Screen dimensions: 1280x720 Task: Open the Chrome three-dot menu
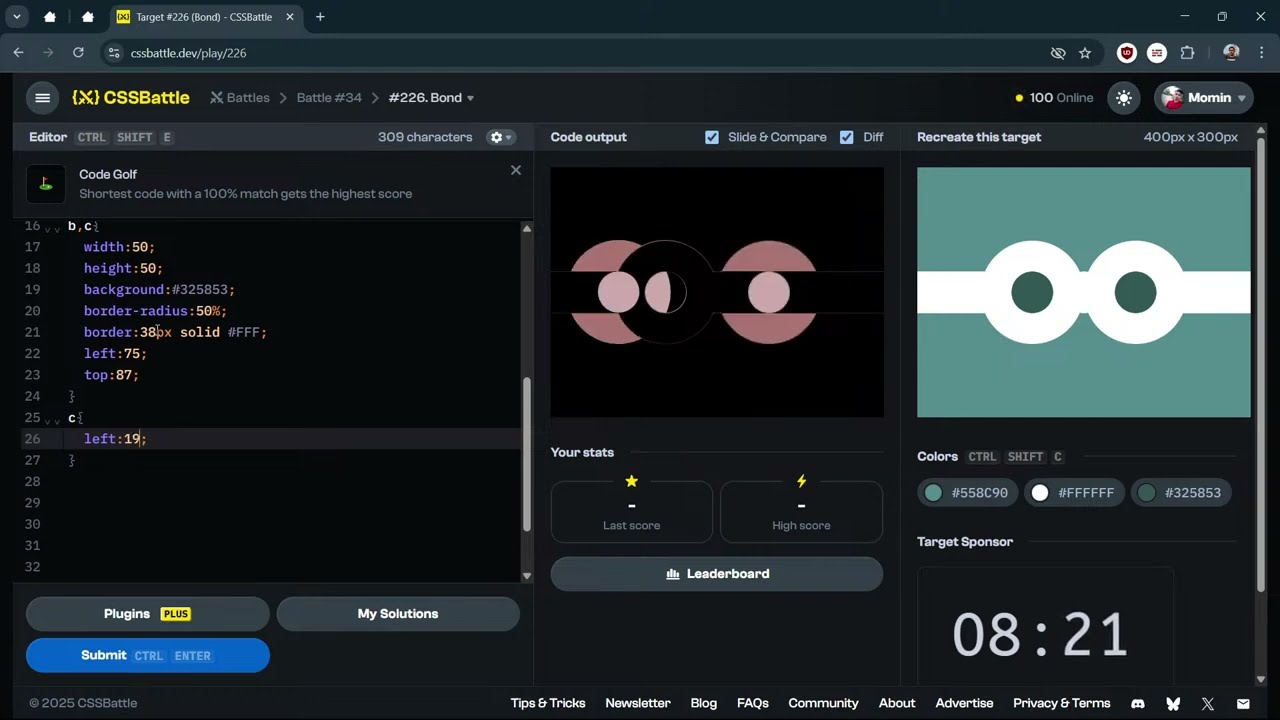pos(1261,53)
